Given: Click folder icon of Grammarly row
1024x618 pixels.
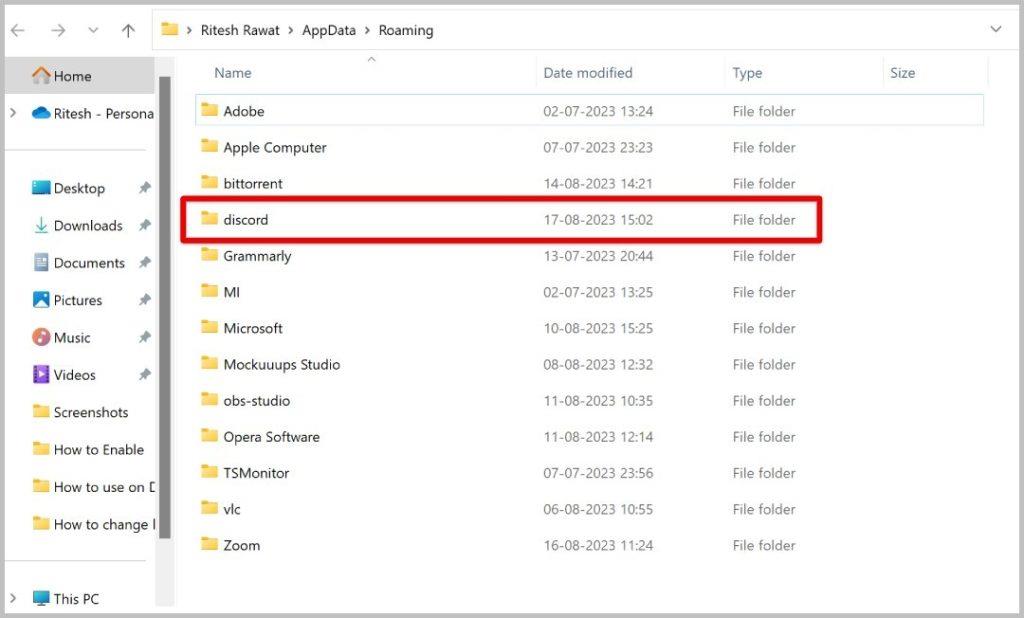Looking at the screenshot, I should [209, 254].
